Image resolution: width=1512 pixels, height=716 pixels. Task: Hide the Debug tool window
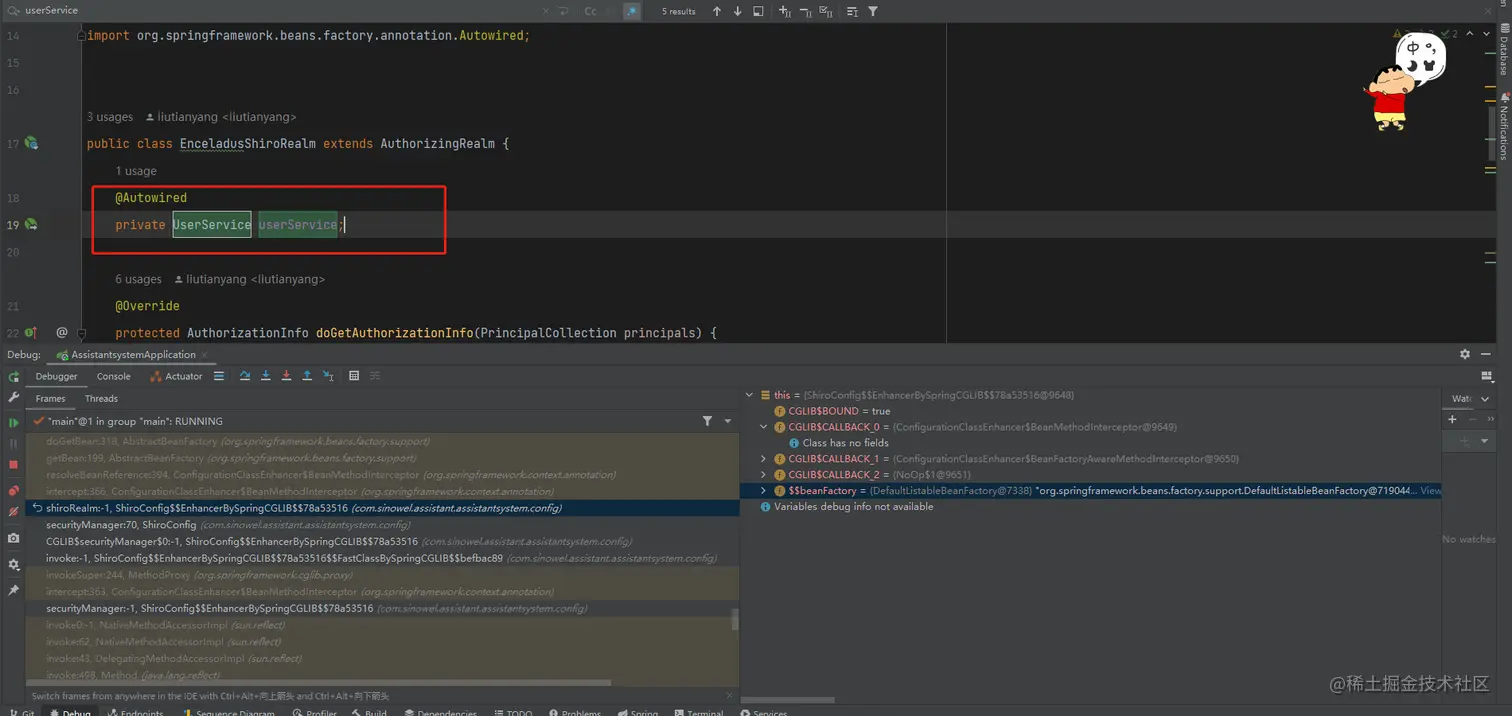(1486, 354)
